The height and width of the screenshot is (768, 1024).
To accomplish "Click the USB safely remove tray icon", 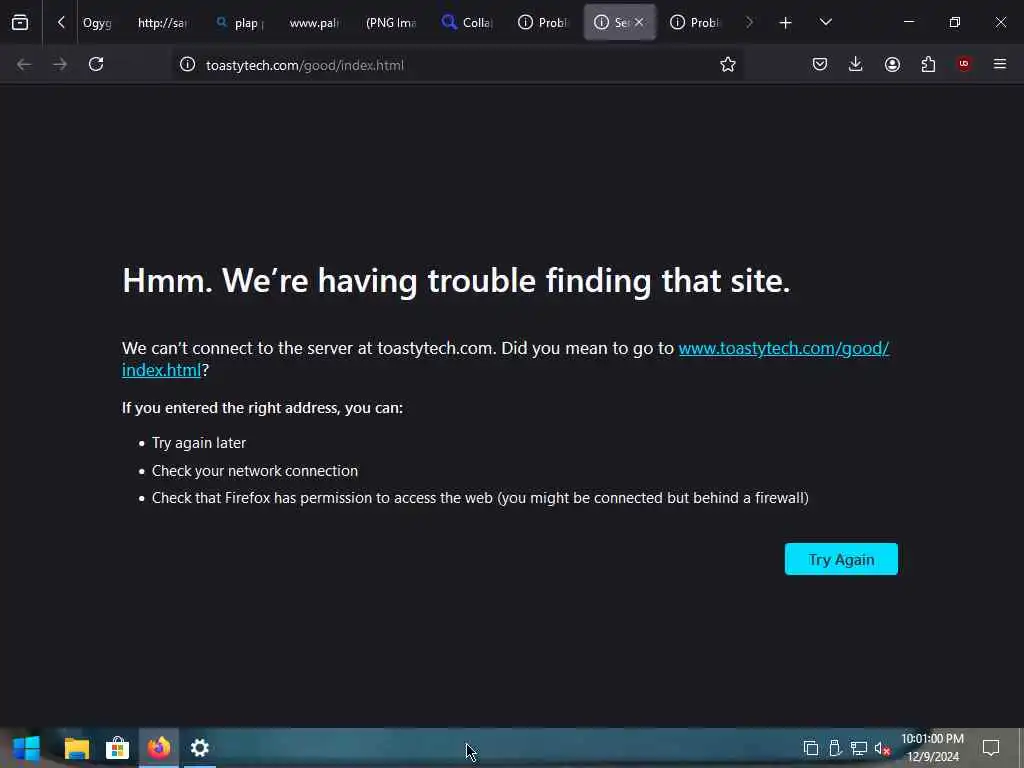I will coord(835,748).
